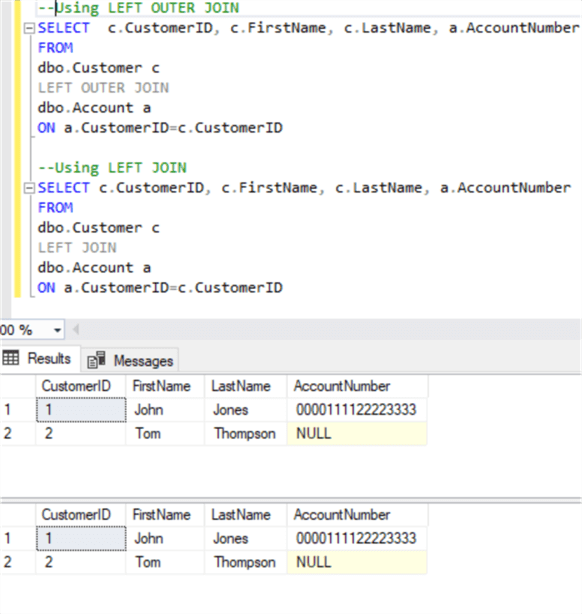Image resolution: width=582 pixels, height=614 pixels.
Task: Click the horizontal scrollbar left arrow
Action: coord(76,330)
